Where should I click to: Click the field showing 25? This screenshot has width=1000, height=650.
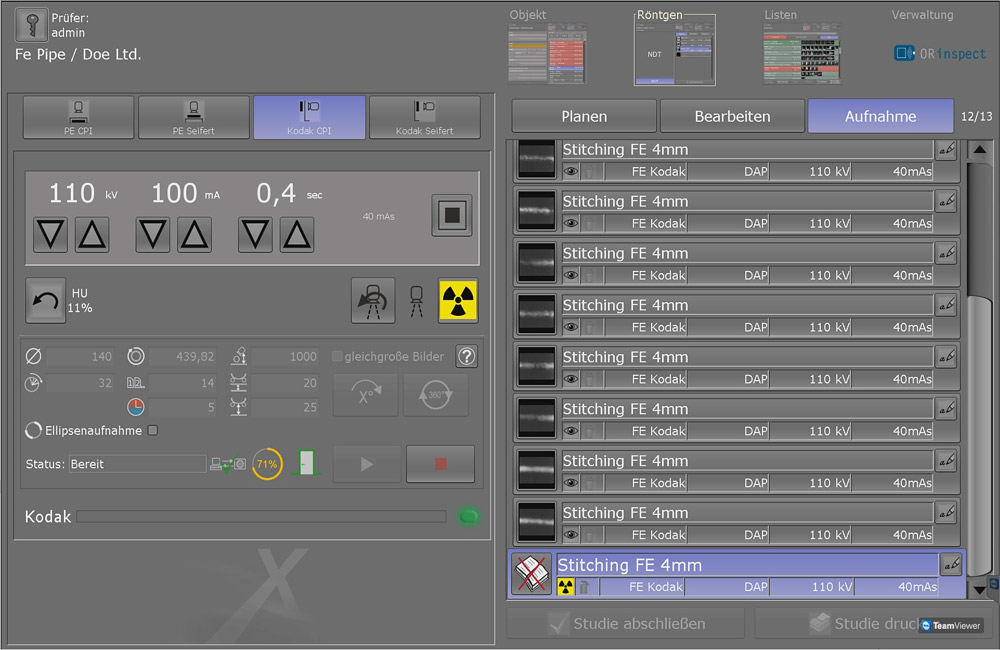click(284, 407)
